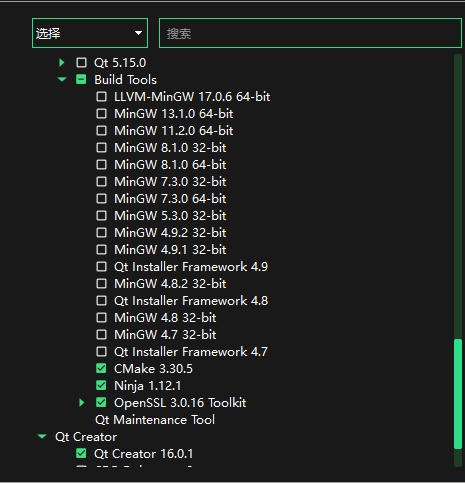465x483 pixels.
Task: Collapse the Qt Creator node
Action: point(42,436)
